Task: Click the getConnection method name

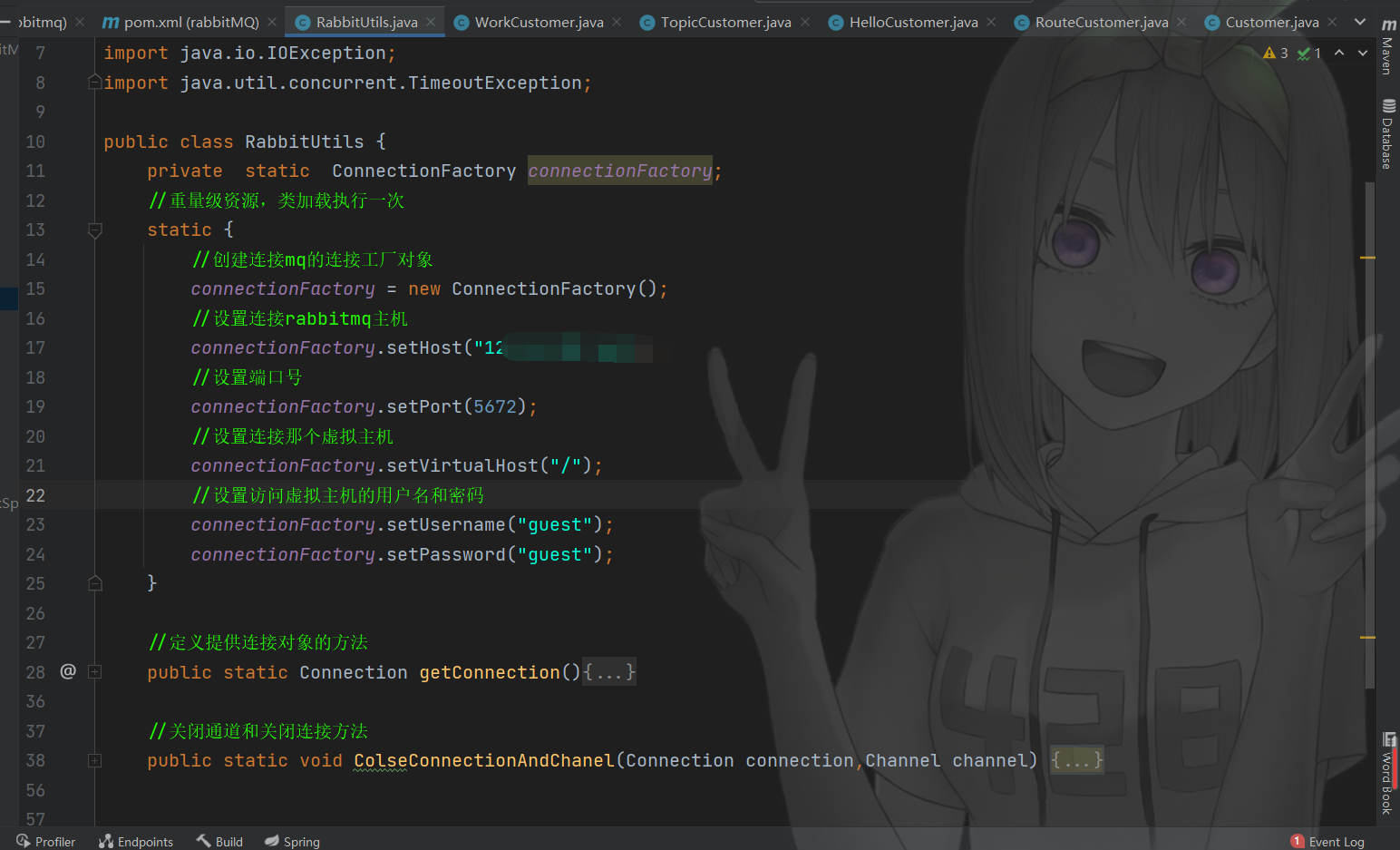Action: 490,672
